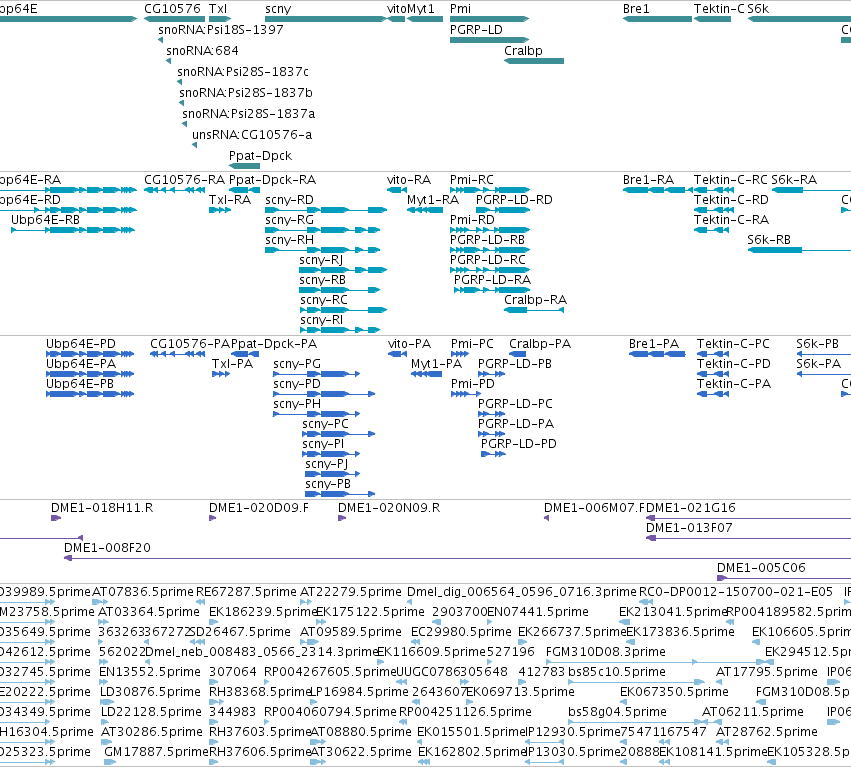Click the AT07836.5prime EST label

[143, 592]
